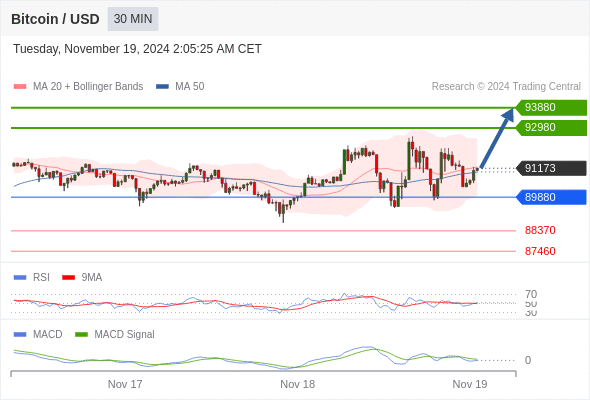This screenshot has height=400, width=590.
Task: Click the pink MA 20 legend swatch
Action: [x=20, y=87]
